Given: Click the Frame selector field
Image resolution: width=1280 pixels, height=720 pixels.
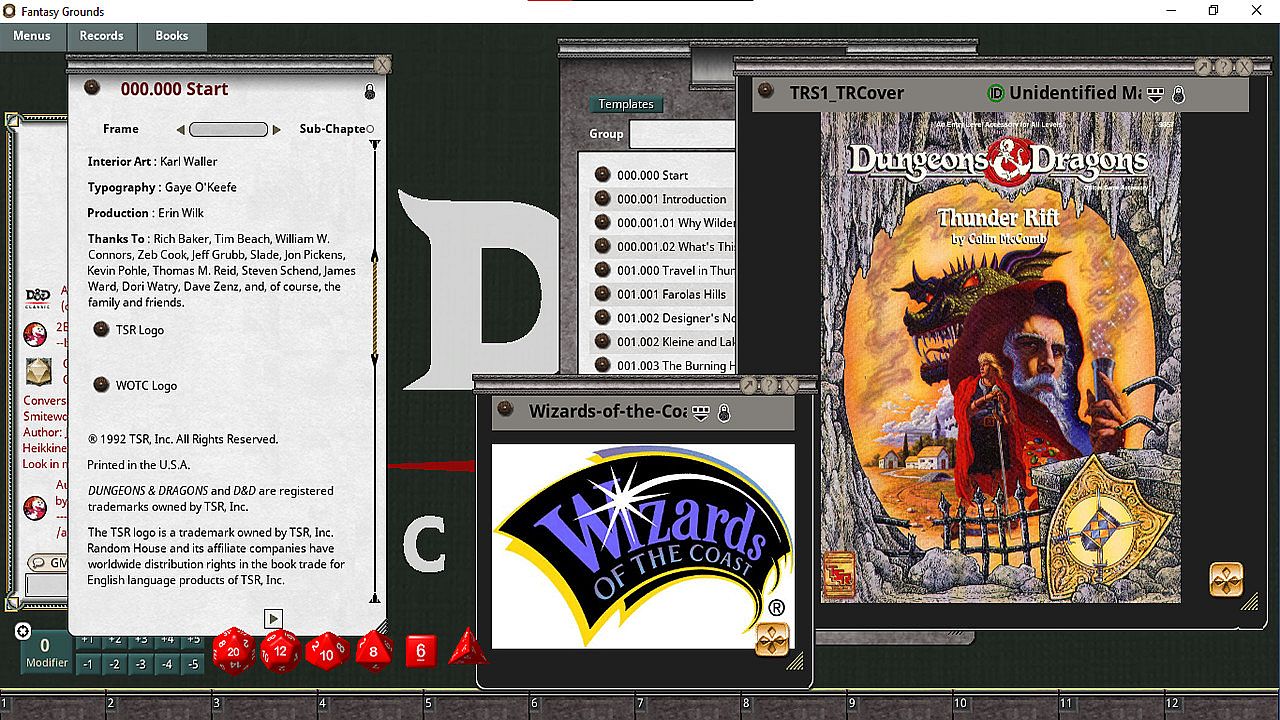Looking at the screenshot, I should (x=228, y=129).
